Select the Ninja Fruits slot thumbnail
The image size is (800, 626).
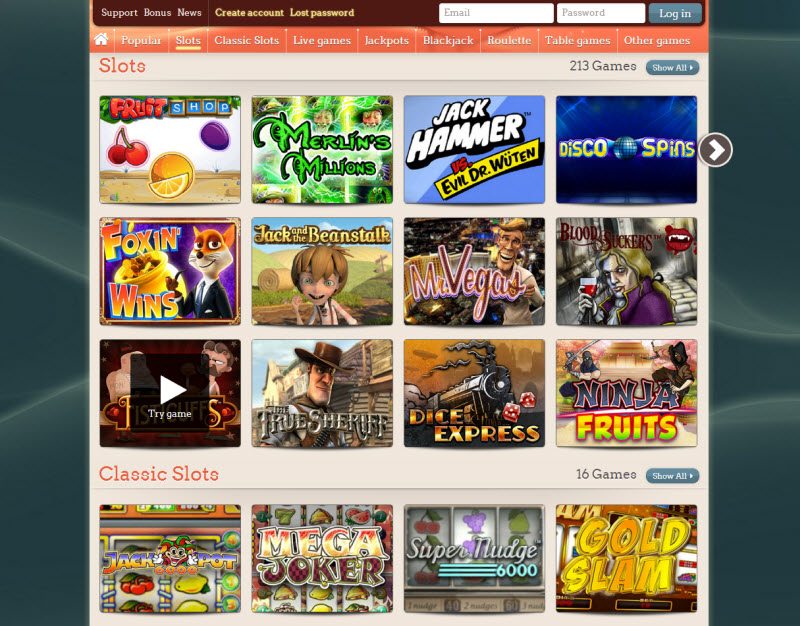(x=626, y=393)
